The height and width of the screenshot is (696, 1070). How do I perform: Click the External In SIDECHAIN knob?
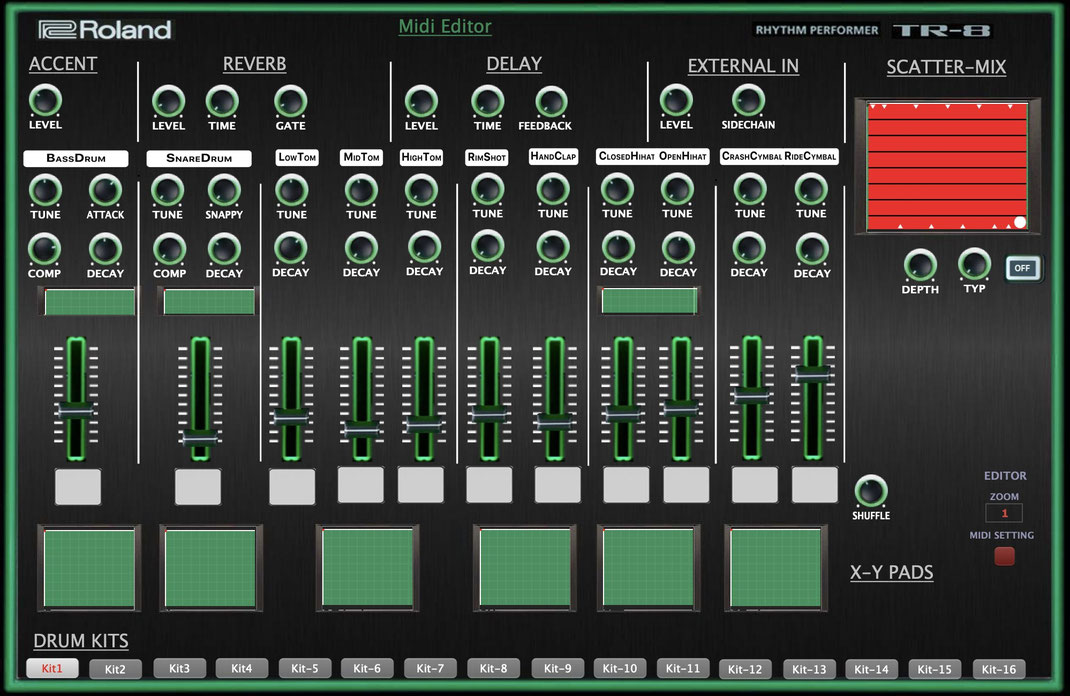(x=749, y=100)
